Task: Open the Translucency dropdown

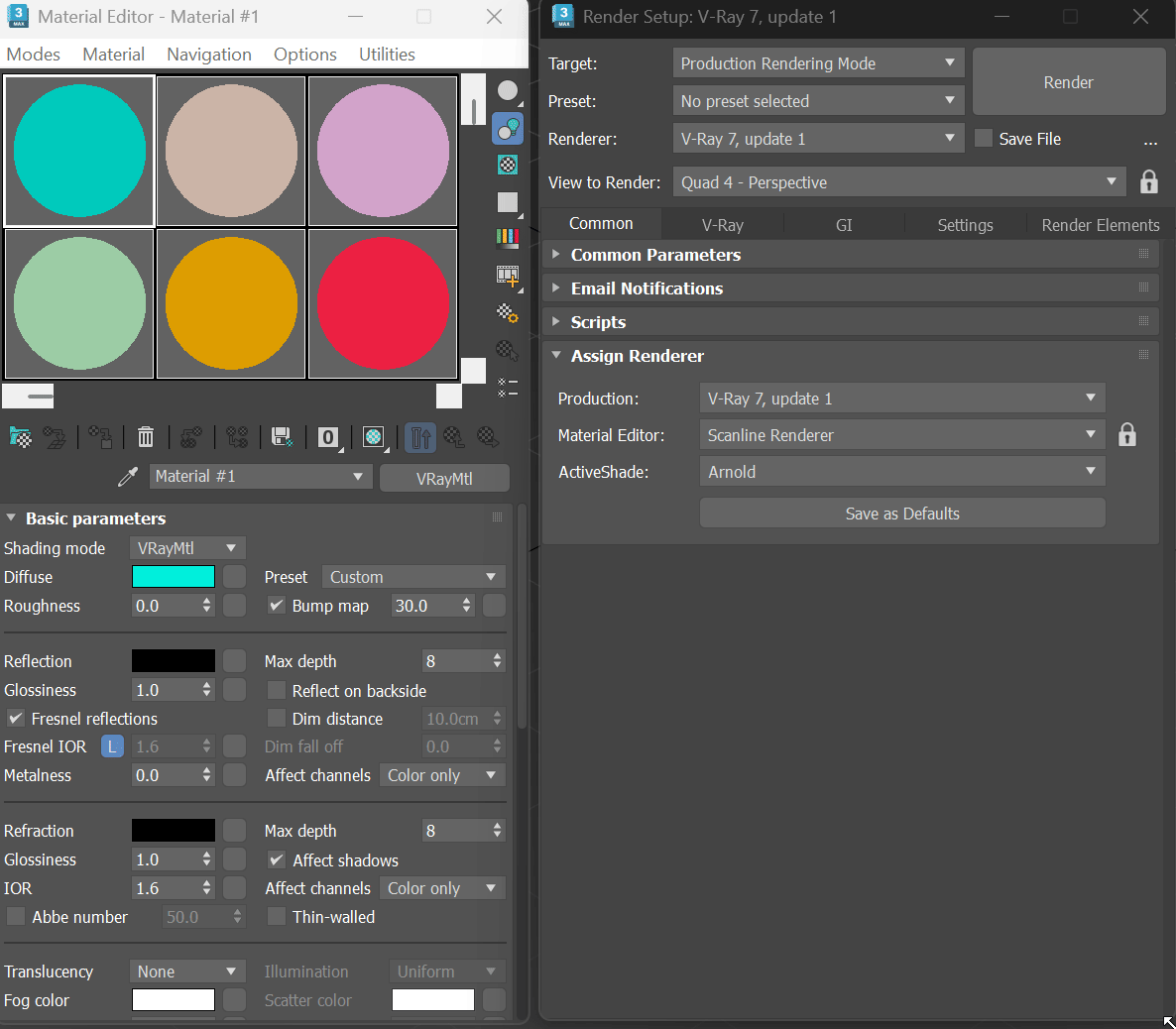Action: click(187, 972)
